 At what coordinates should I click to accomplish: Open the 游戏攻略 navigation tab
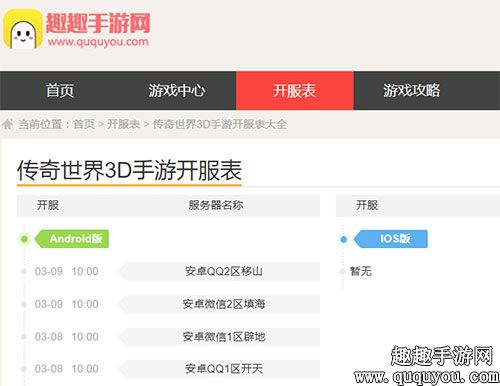click(412, 90)
